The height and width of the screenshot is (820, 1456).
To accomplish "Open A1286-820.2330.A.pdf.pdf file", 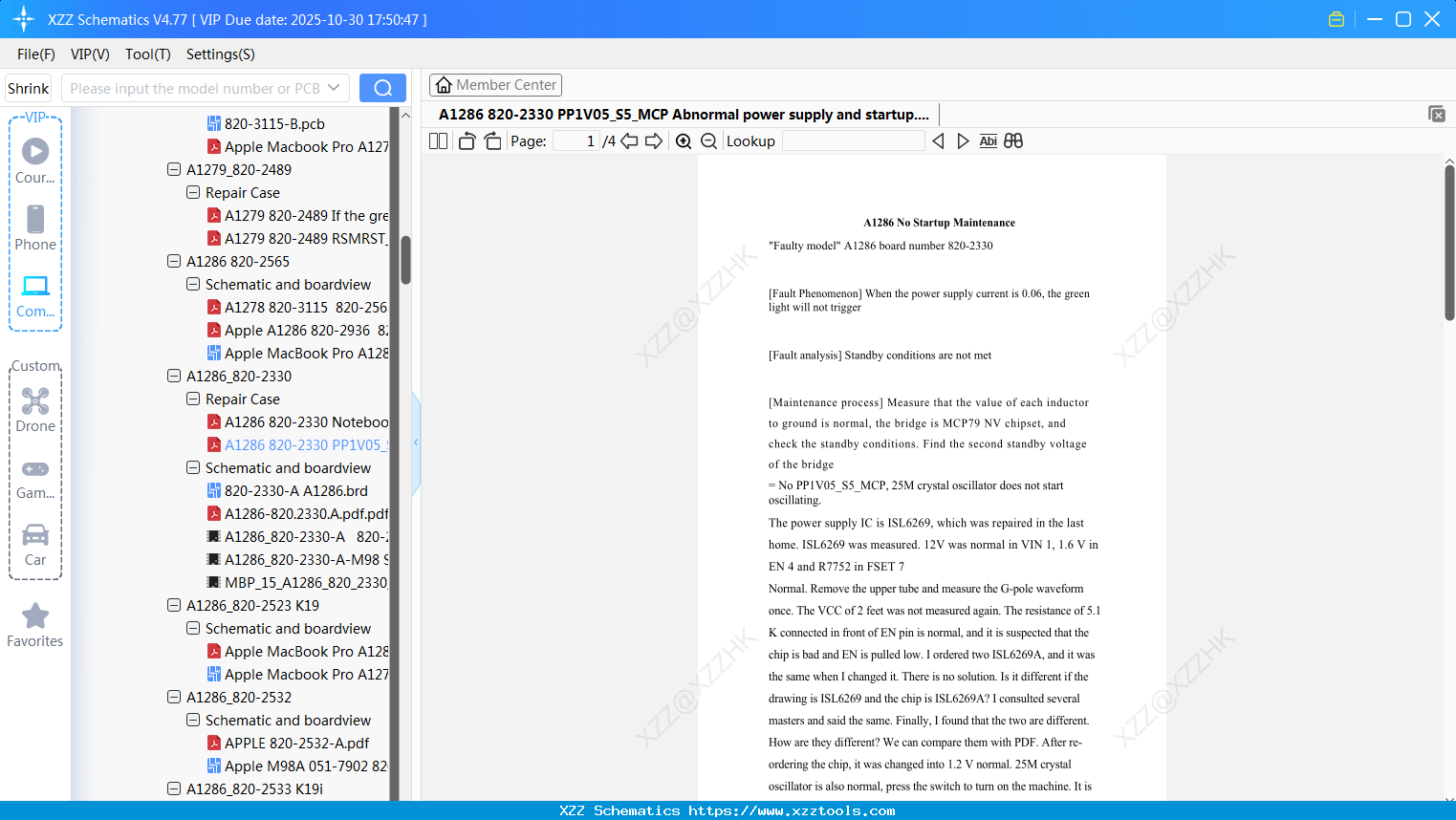I will click(297, 513).
